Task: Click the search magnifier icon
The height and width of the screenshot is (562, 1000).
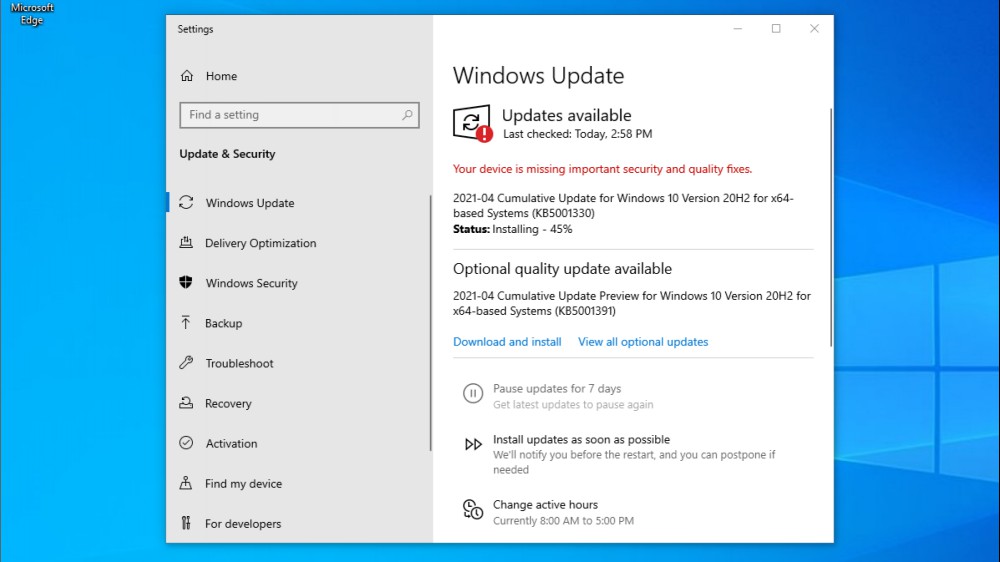Action: click(x=407, y=115)
